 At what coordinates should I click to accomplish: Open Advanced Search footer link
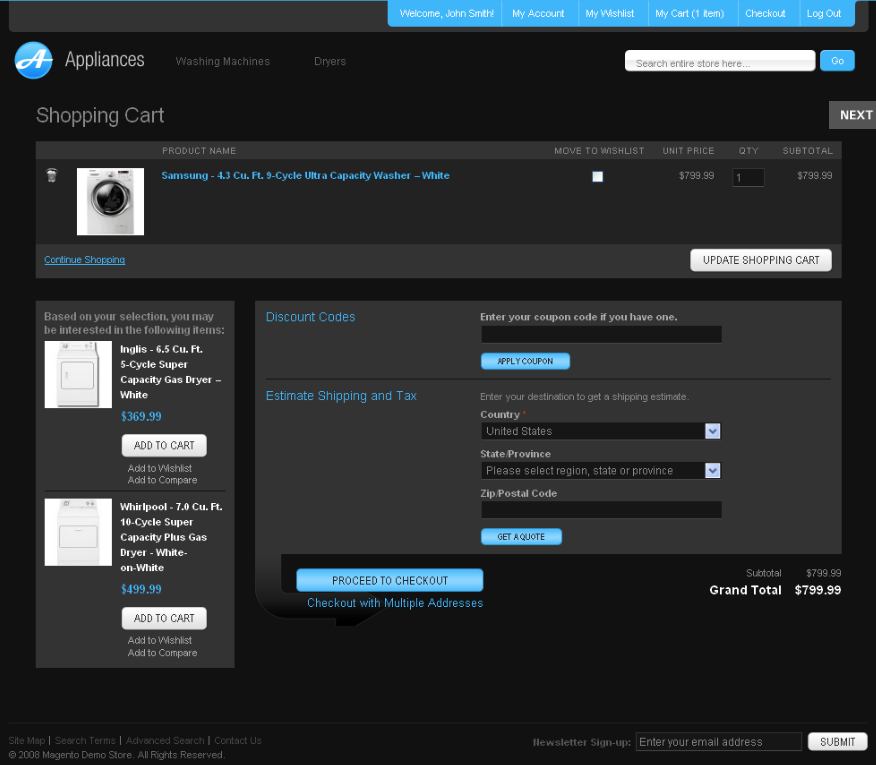pos(165,740)
